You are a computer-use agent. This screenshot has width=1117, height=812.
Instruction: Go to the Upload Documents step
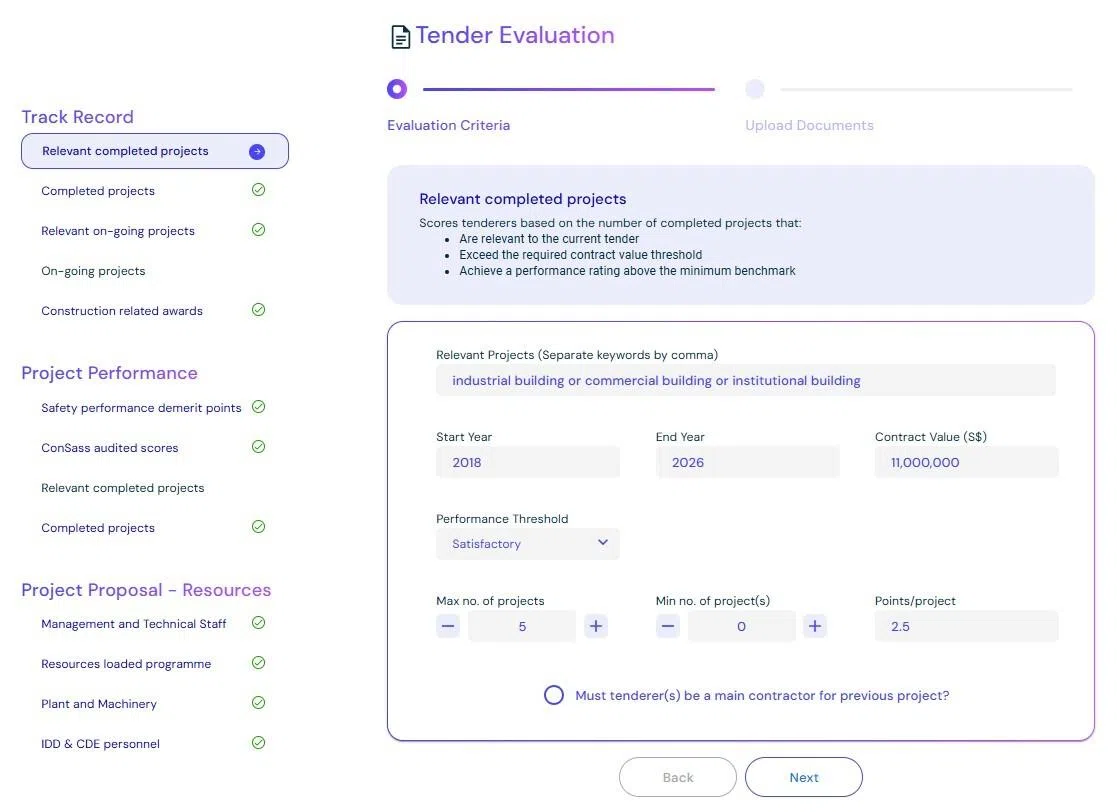(x=755, y=90)
